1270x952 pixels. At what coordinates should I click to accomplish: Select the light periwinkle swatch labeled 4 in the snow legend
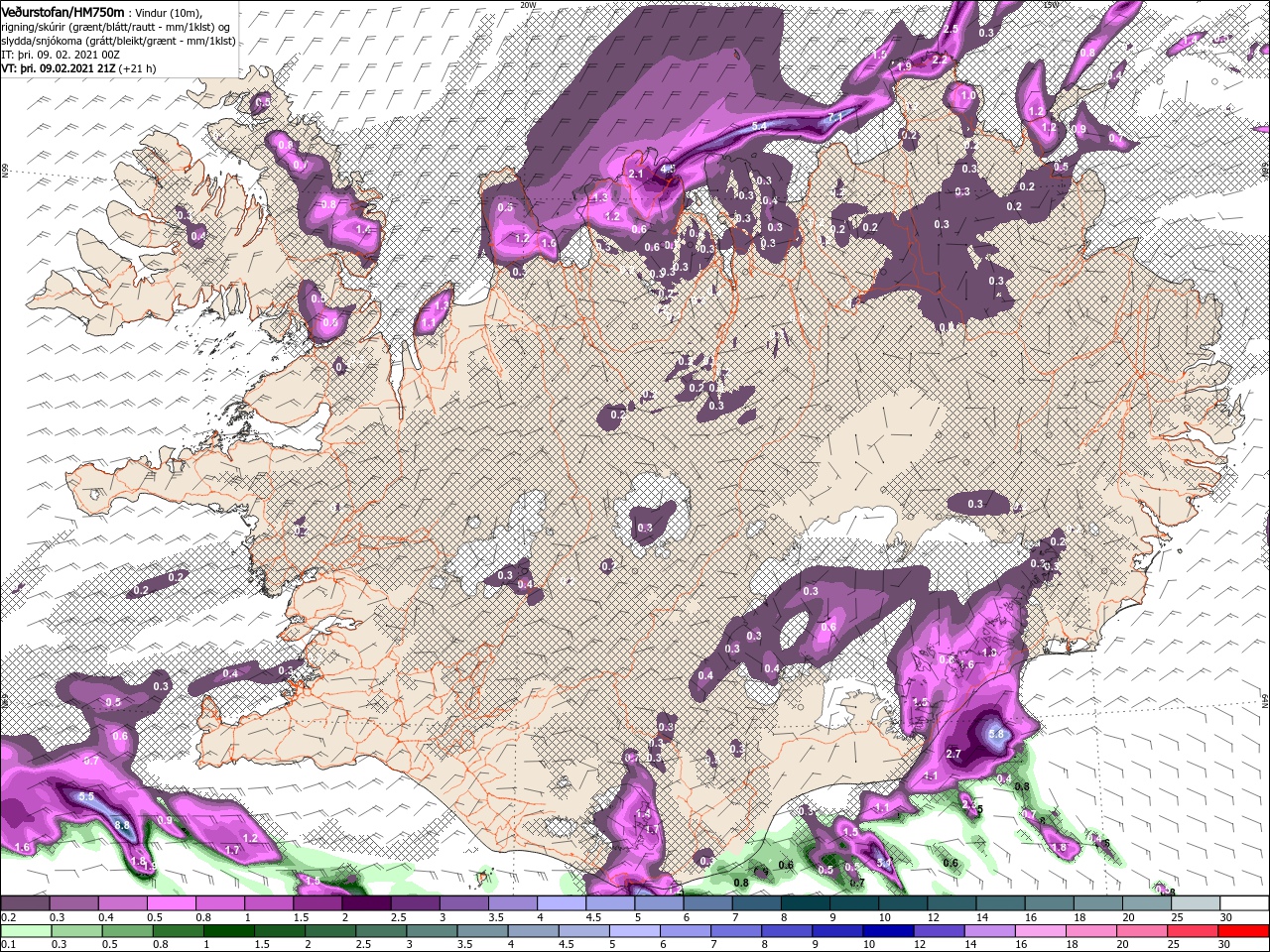(562, 903)
